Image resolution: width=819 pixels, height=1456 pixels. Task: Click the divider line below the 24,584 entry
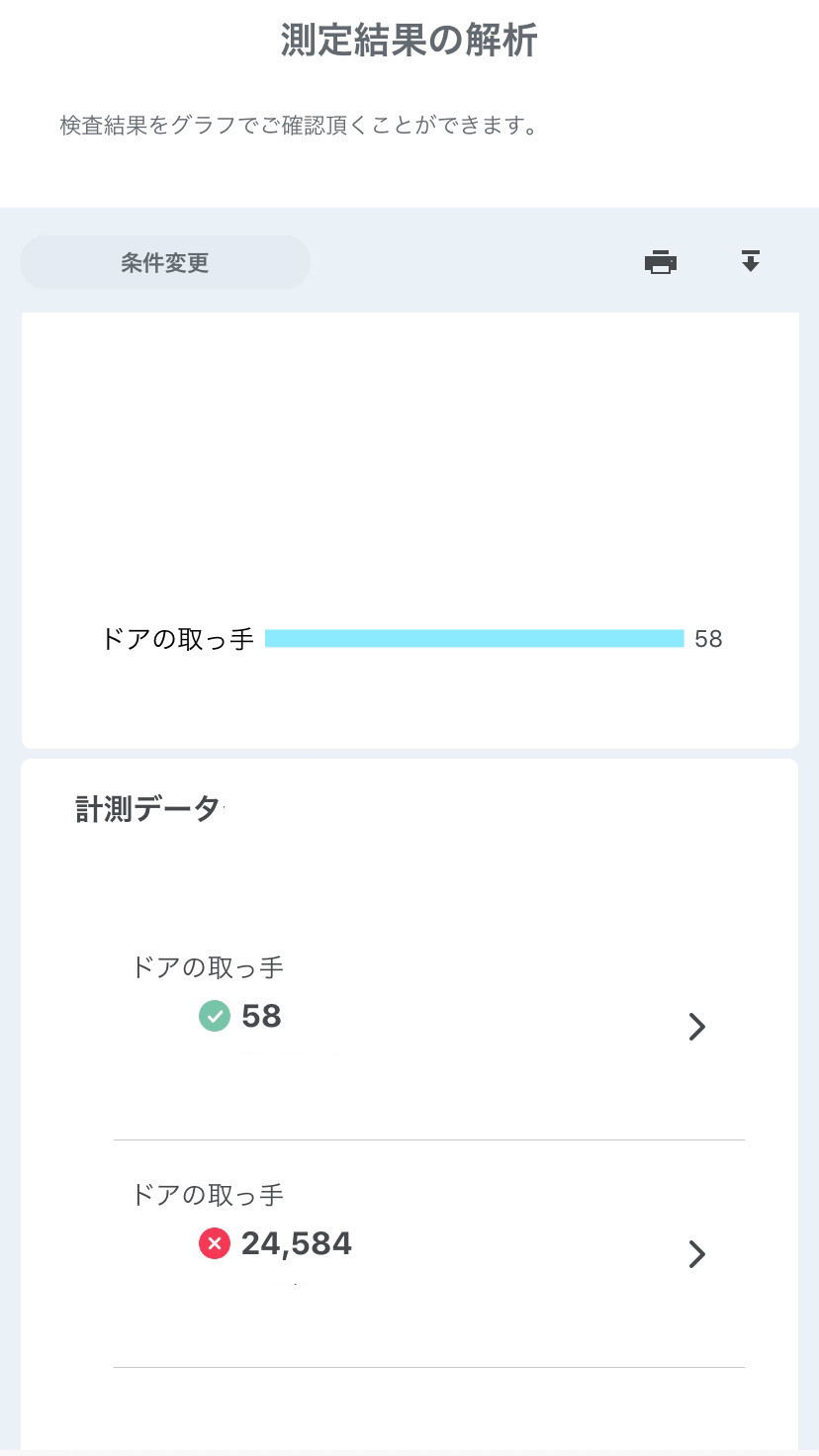(429, 1367)
